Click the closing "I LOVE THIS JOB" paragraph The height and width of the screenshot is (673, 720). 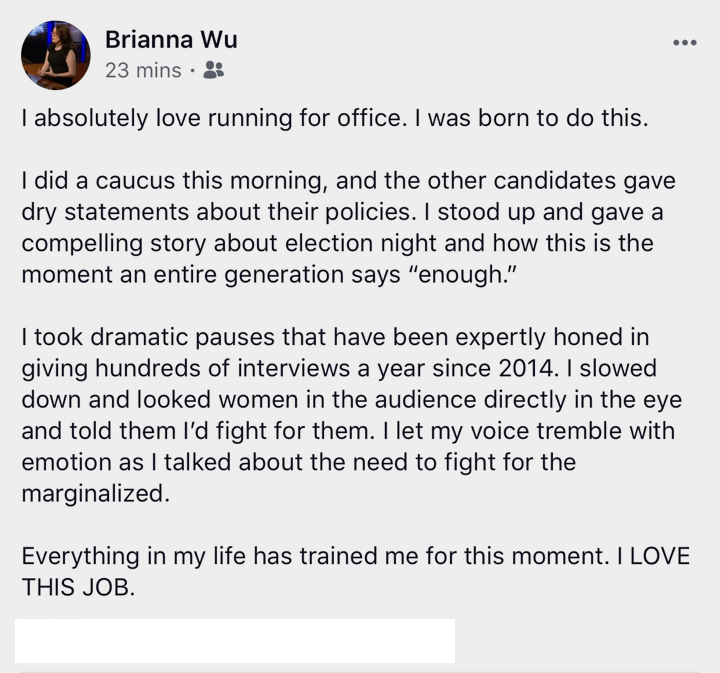[355, 571]
